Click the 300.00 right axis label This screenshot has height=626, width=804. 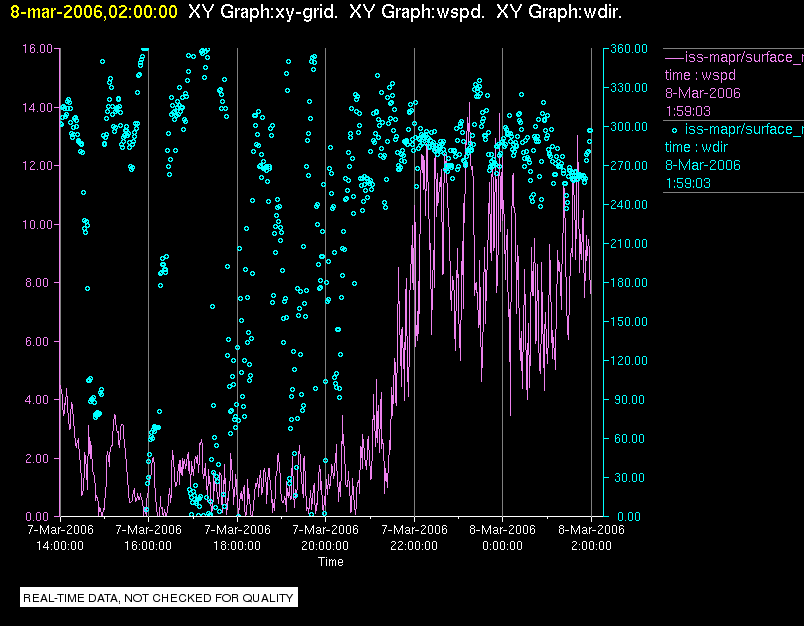point(629,127)
